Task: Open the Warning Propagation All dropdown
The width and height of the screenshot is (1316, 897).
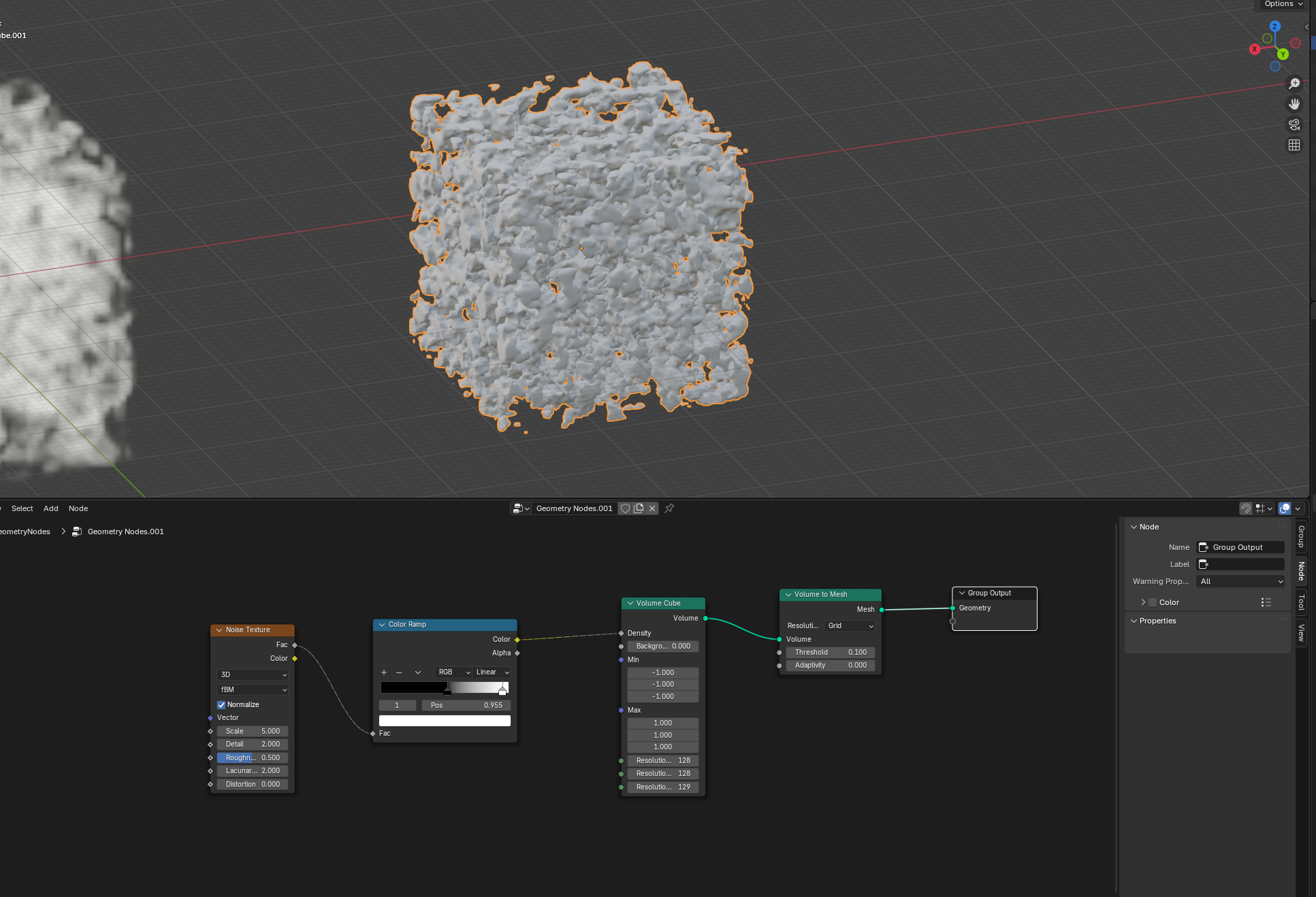Action: (x=1240, y=581)
